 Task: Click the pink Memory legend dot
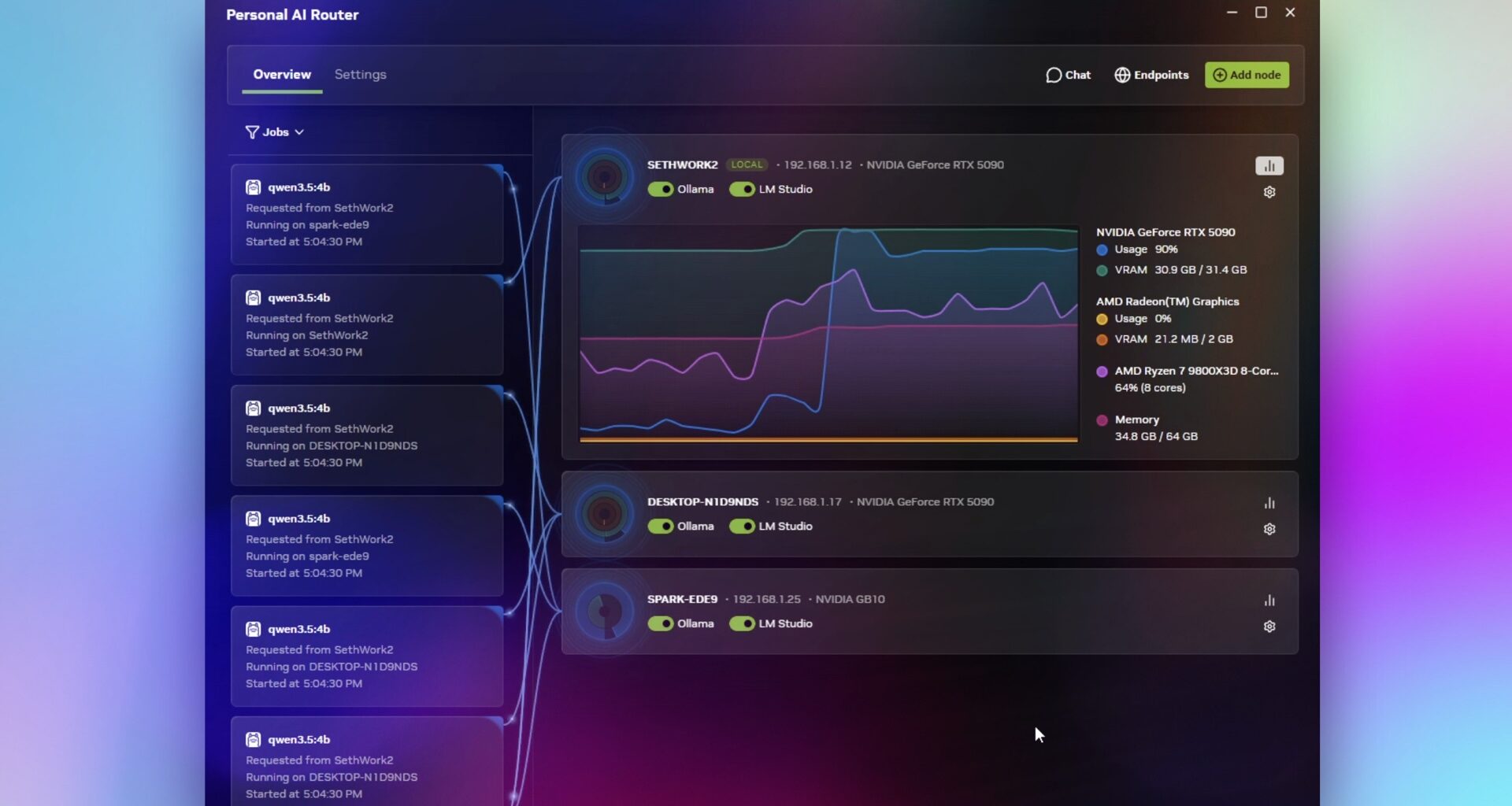pos(1102,420)
